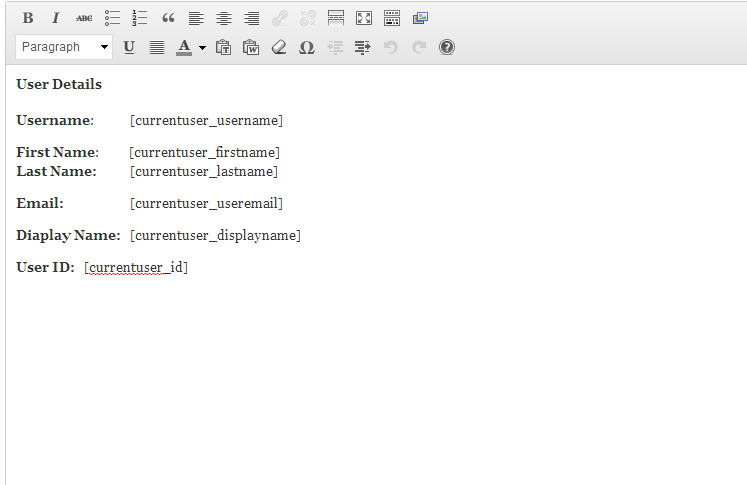747x485 pixels.
Task: Click the 'First Name:' label
Action: click(x=58, y=152)
